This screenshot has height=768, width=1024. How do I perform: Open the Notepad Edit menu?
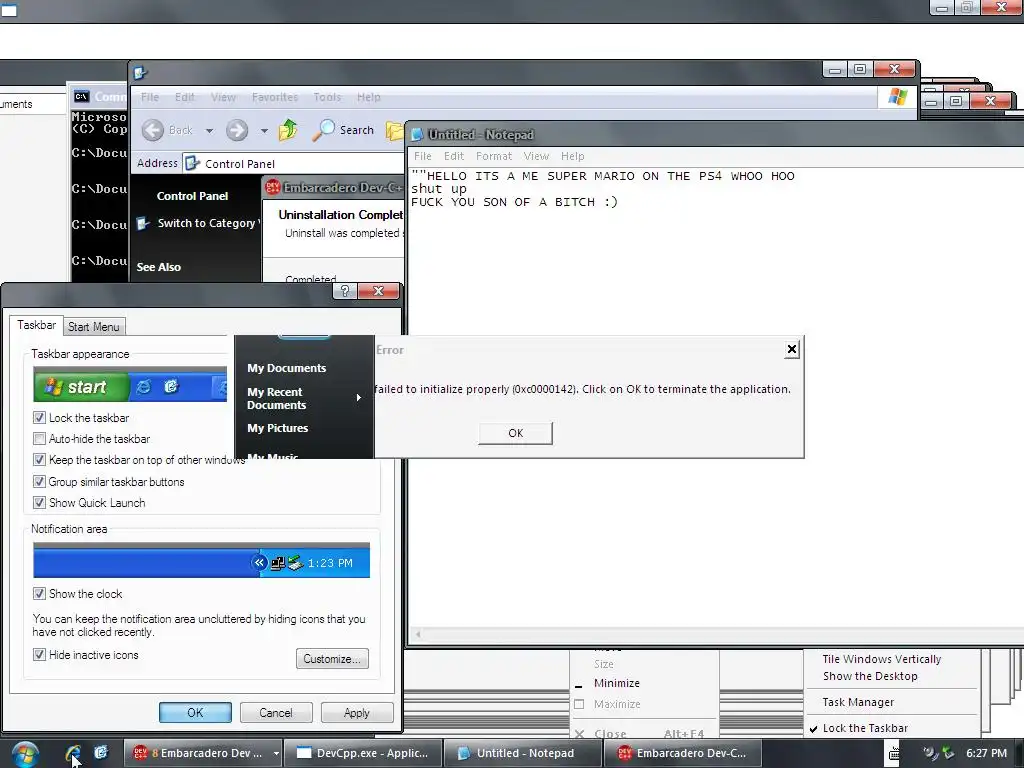tap(454, 156)
